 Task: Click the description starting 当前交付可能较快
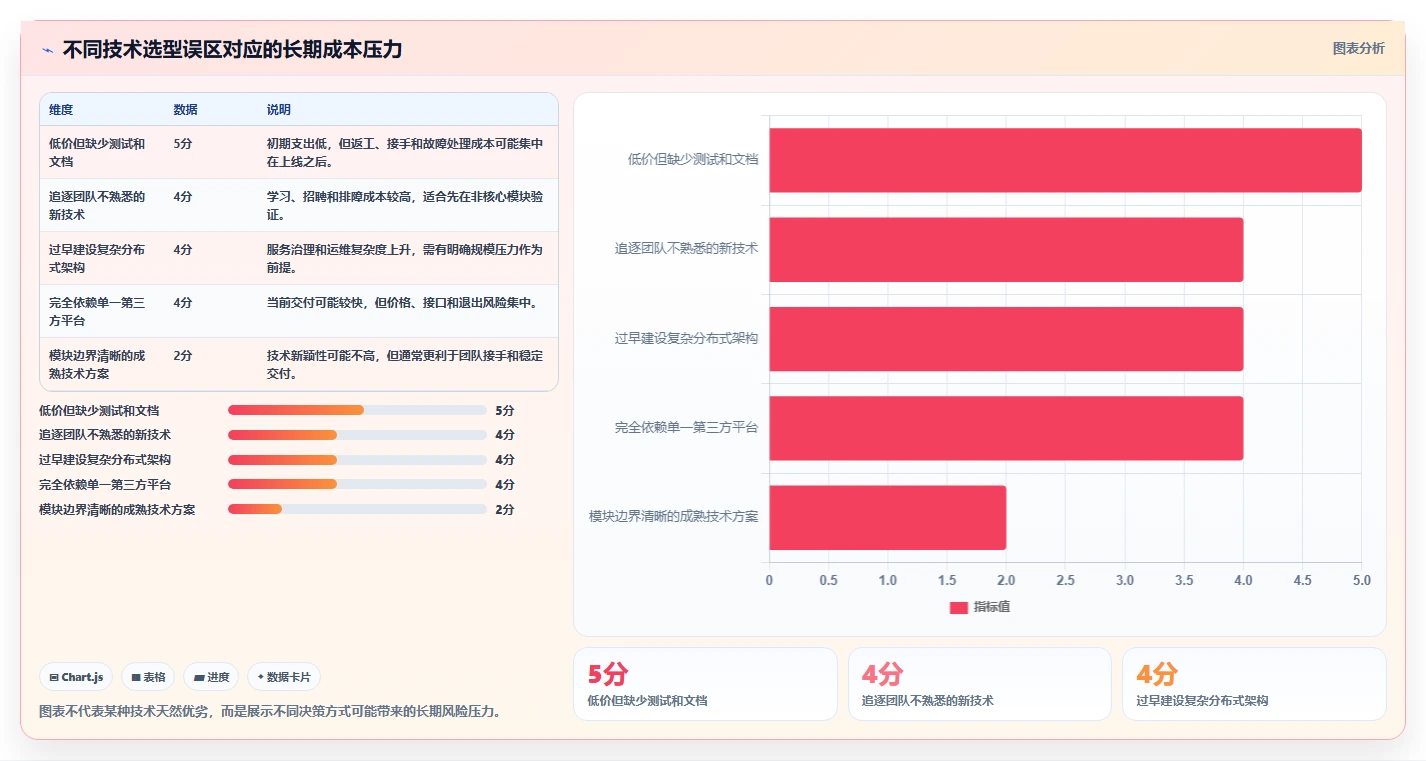(x=405, y=302)
